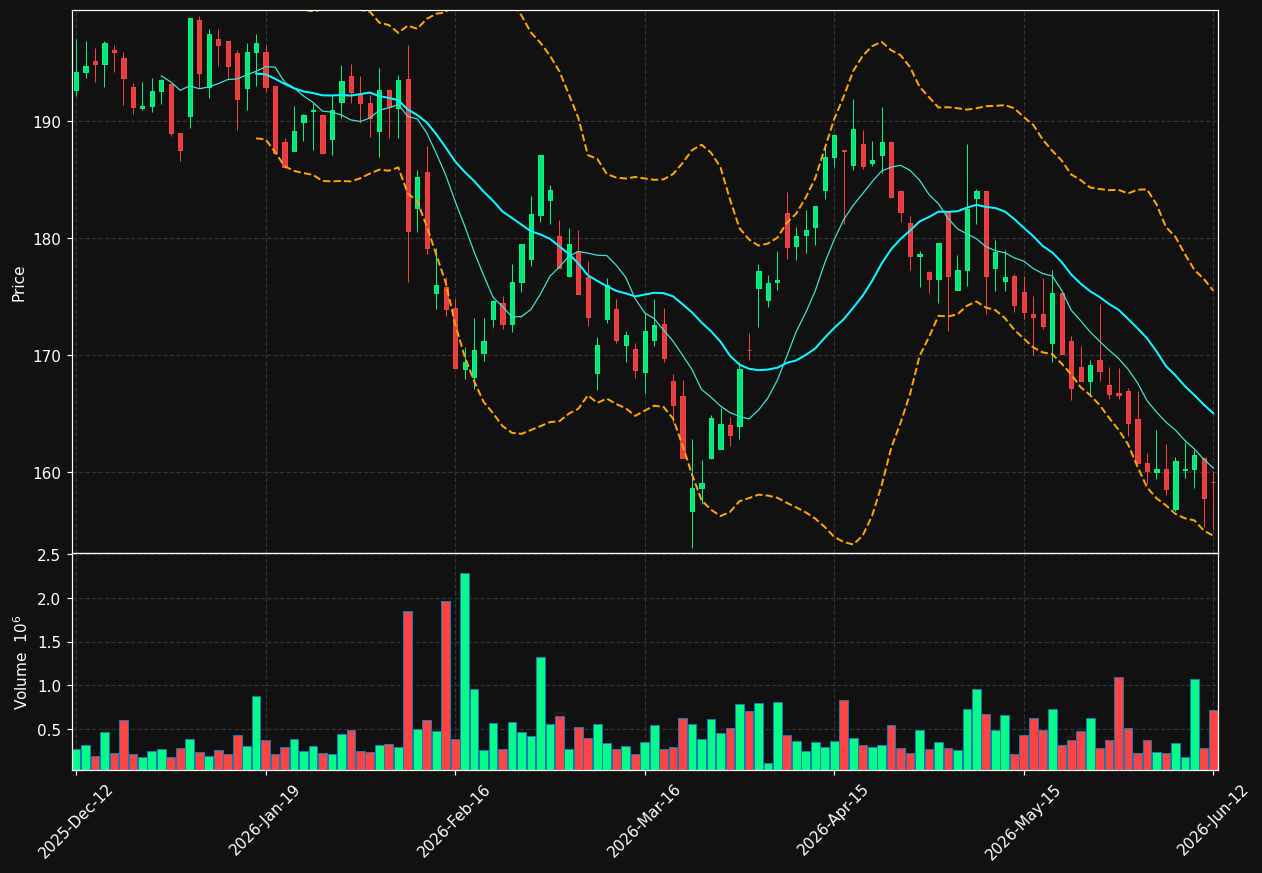Screen dimensions: 1262x873
Task: Click the 190 price axis label
Action: pos(47,122)
